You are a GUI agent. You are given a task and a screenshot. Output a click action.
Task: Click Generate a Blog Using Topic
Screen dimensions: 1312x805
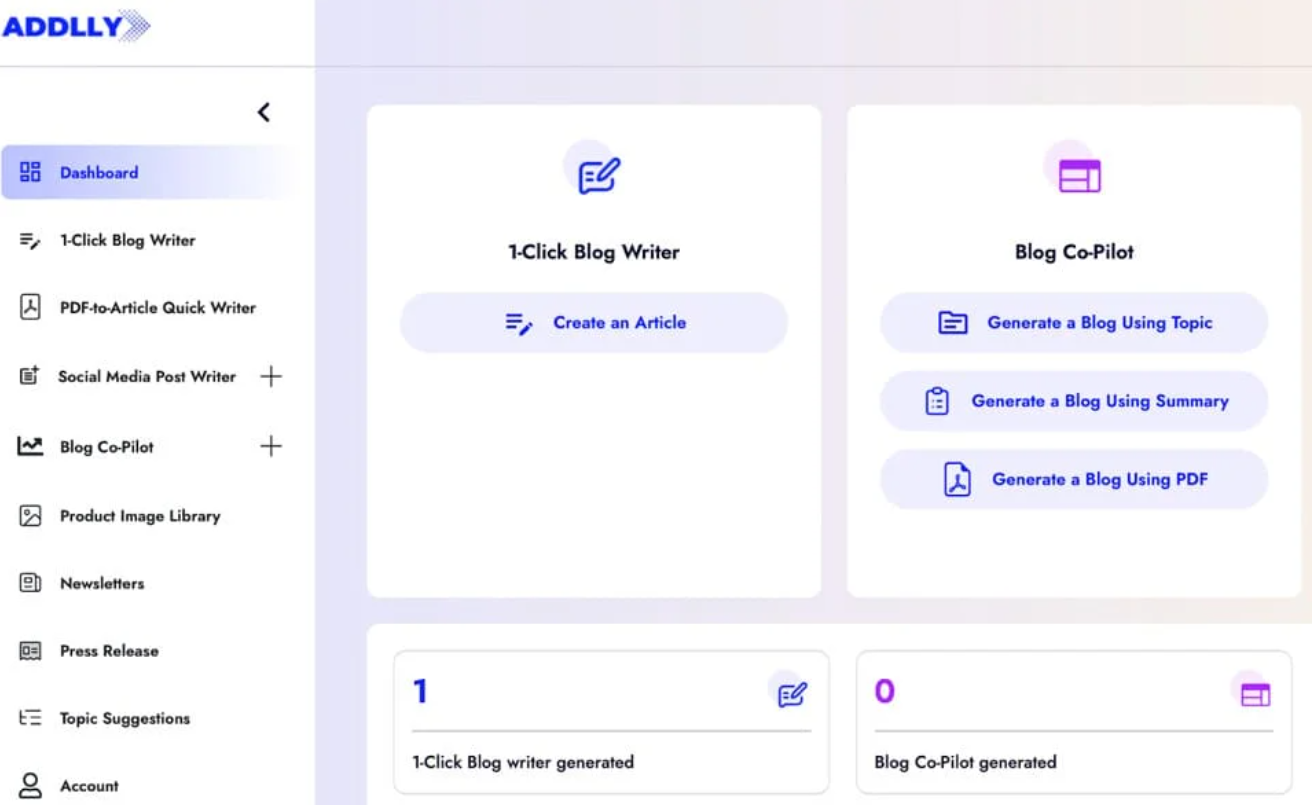(x=1074, y=322)
